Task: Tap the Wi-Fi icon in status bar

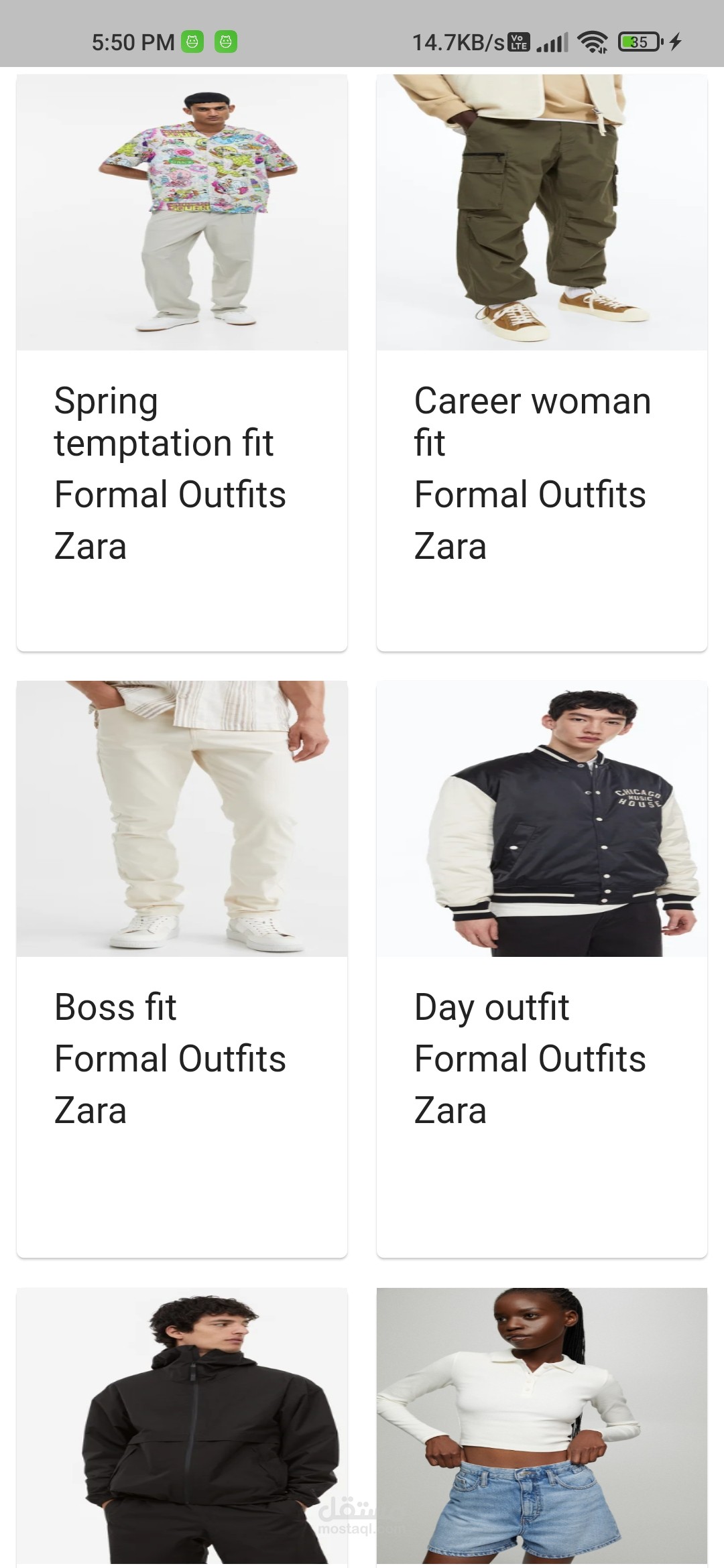Action: click(x=593, y=42)
